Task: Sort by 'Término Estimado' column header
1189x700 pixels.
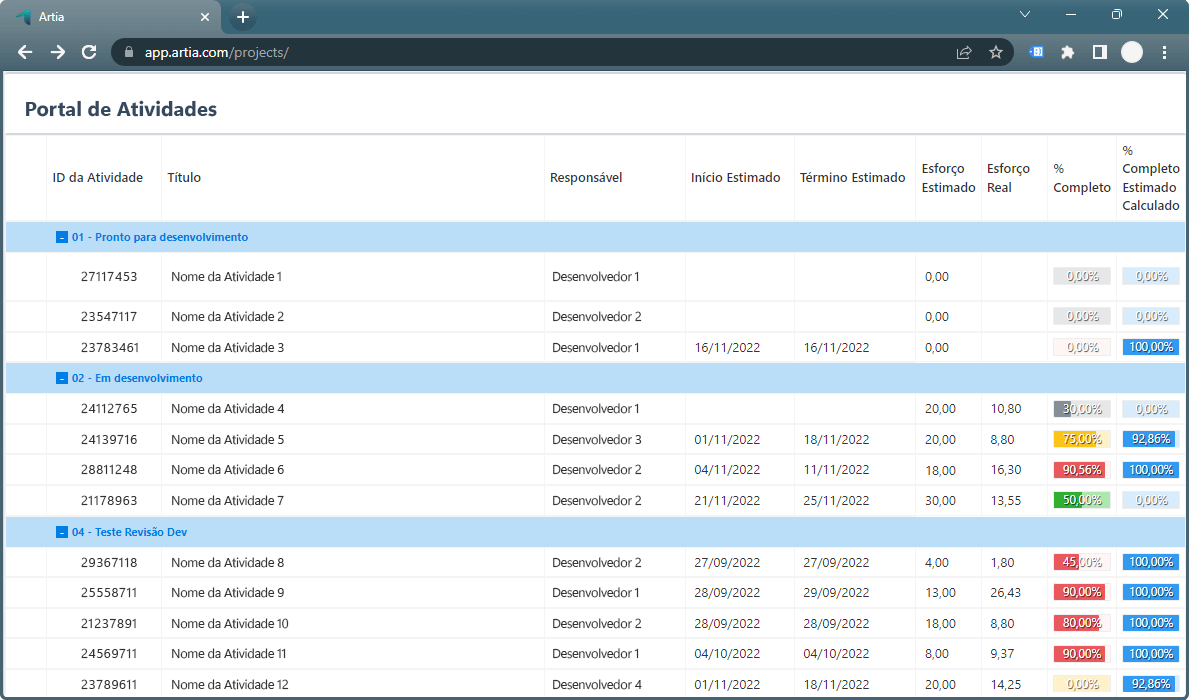Action: coord(852,178)
